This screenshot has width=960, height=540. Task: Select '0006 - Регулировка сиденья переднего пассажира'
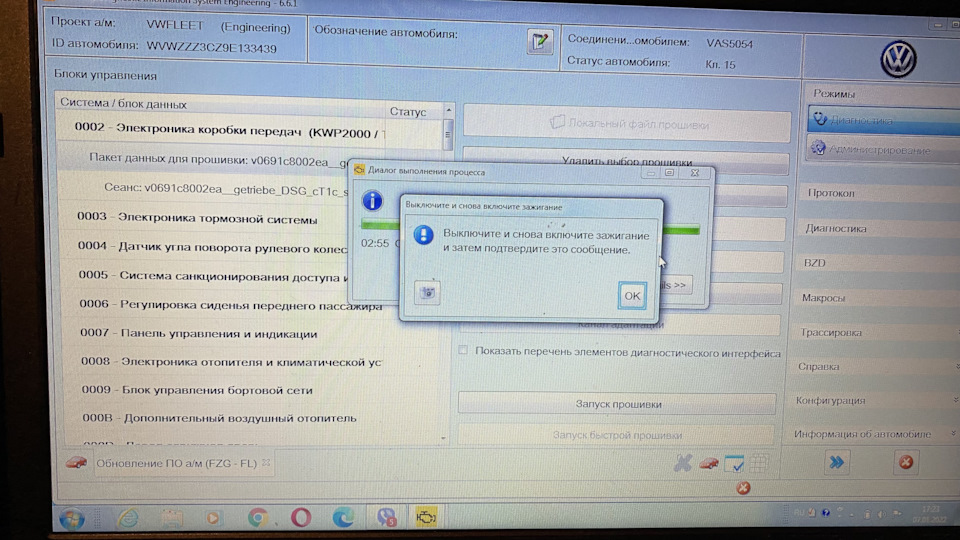click(231, 304)
